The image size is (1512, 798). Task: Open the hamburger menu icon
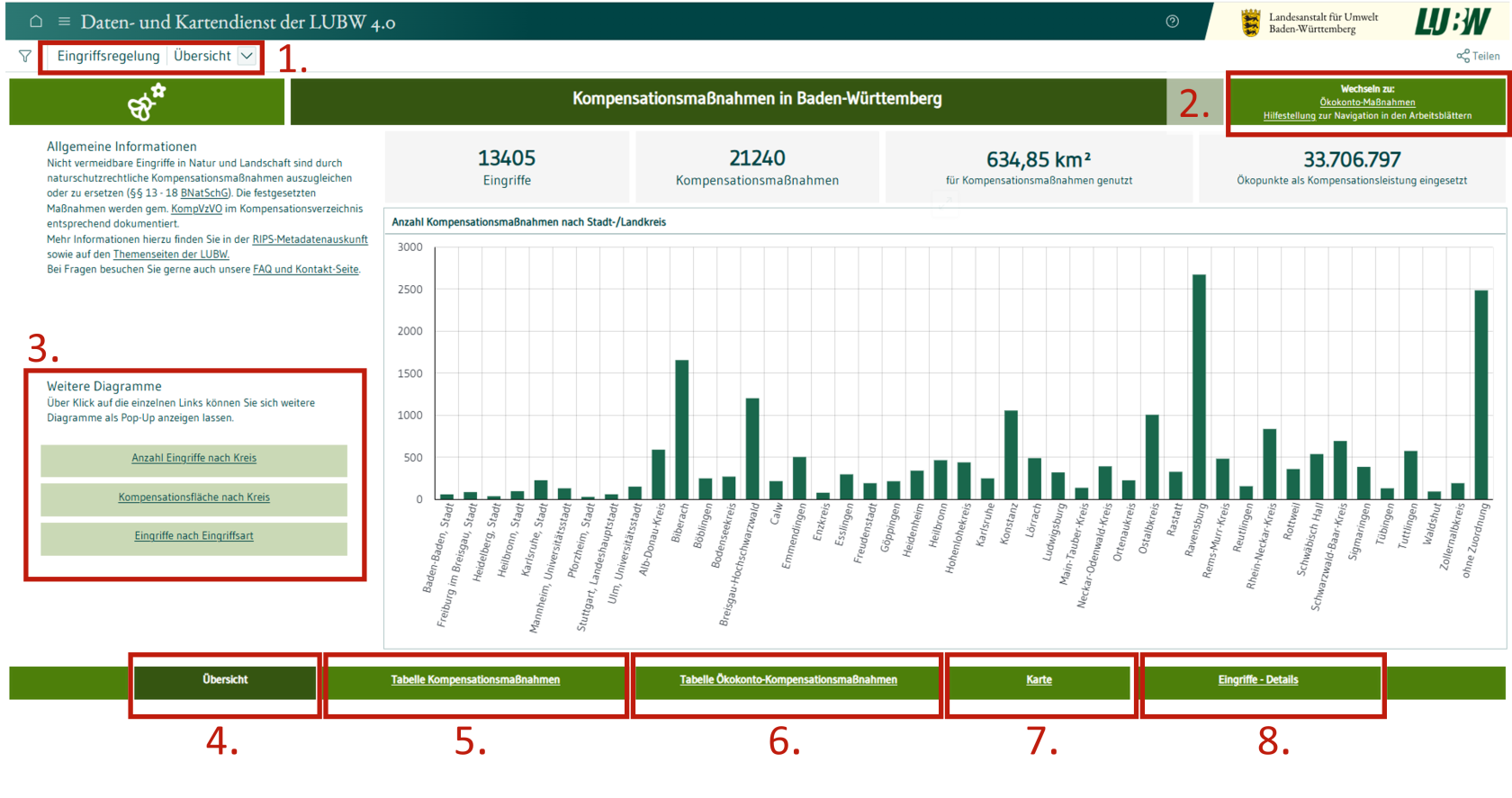(x=64, y=22)
